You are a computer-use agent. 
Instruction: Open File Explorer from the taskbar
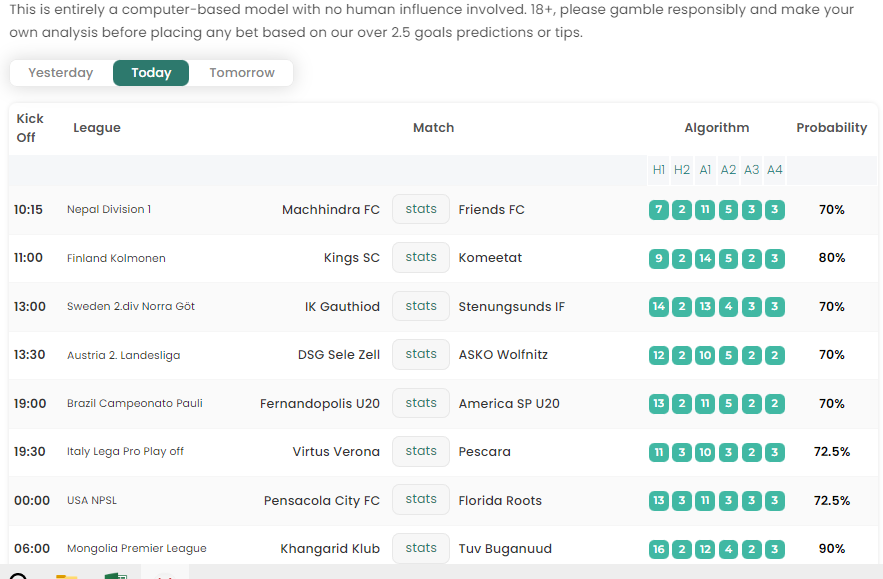[x=67, y=575]
